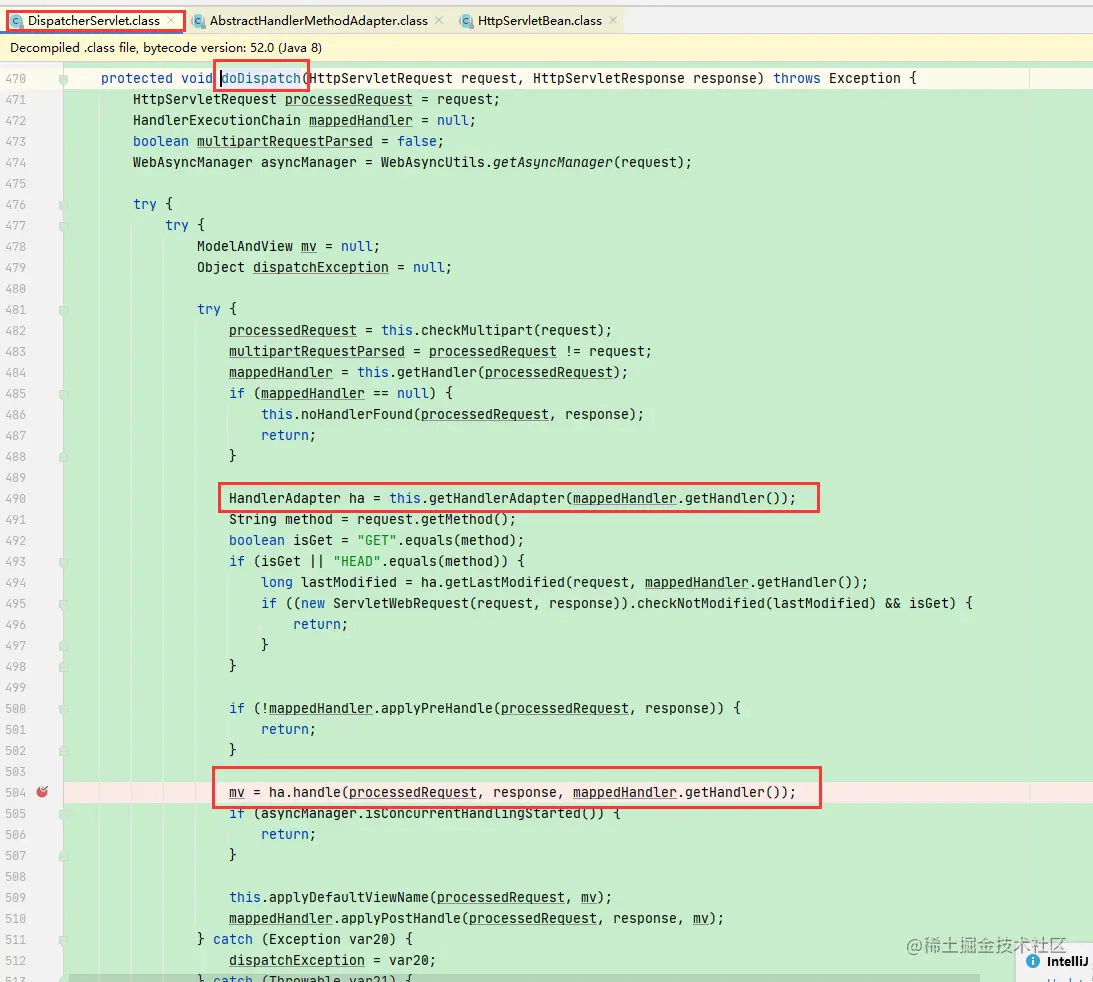Click gutter line number 484
The height and width of the screenshot is (982, 1093).
click(15, 373)
